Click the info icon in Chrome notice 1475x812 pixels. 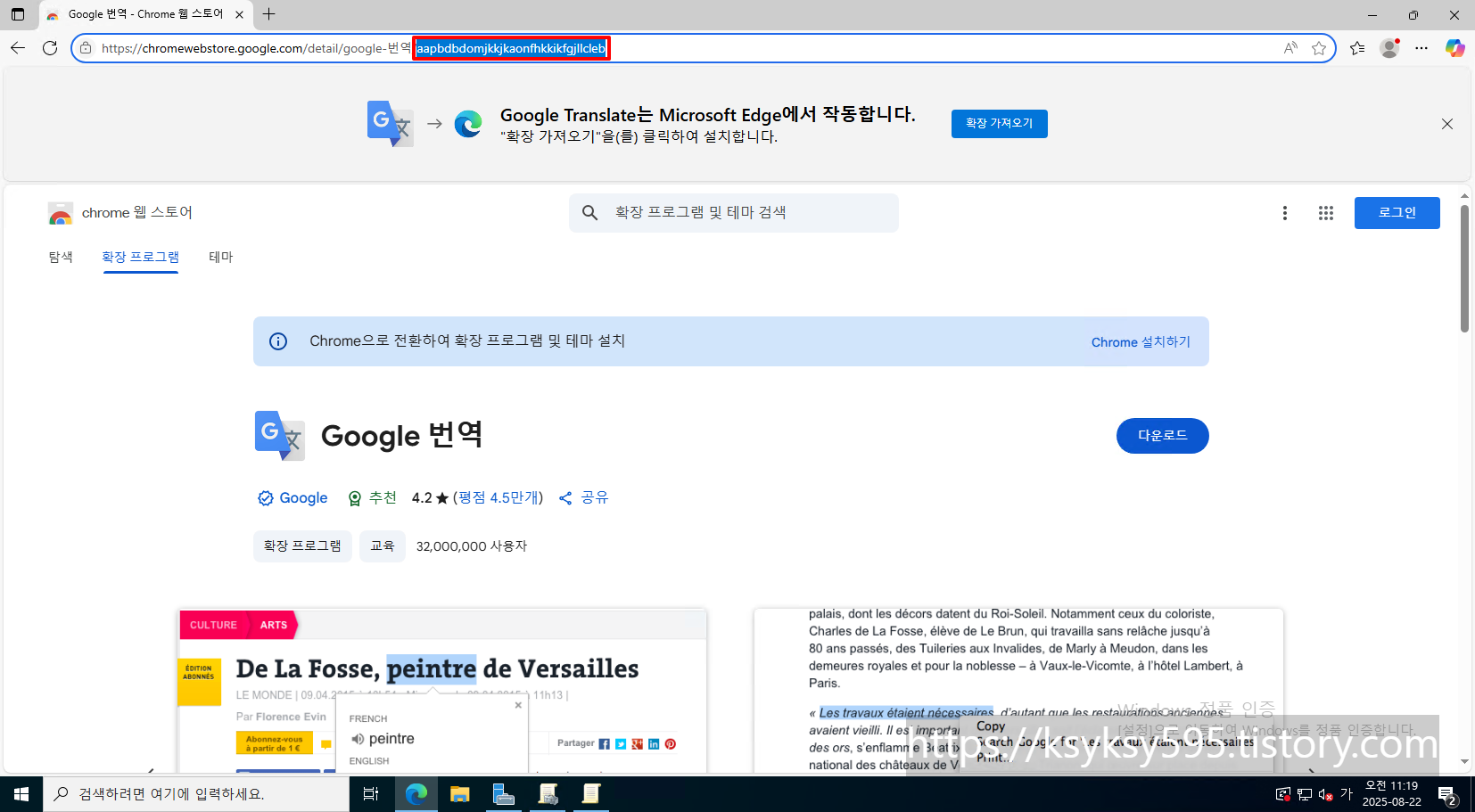[x=278, y=341]
